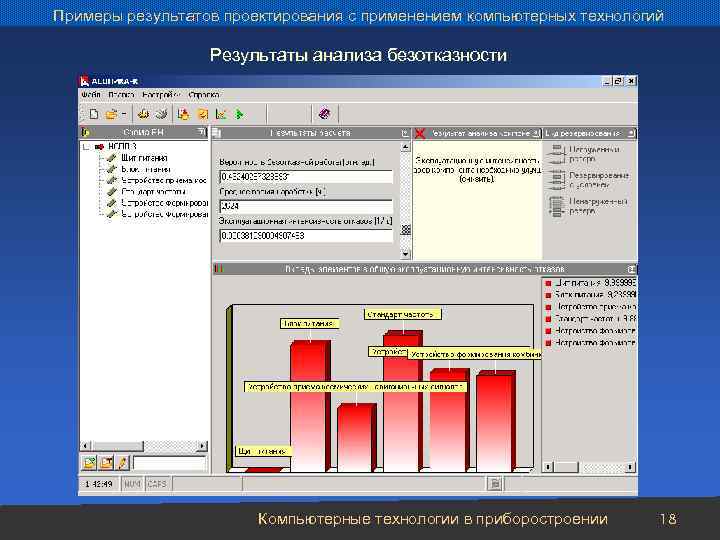Click the purple book help icon in toolbar
Screen dimensions: 720x540
(325, 113)
